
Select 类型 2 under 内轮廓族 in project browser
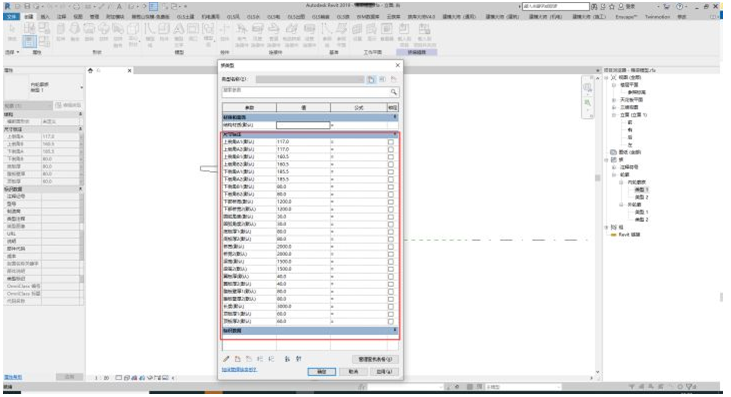[x=642, y=197]
